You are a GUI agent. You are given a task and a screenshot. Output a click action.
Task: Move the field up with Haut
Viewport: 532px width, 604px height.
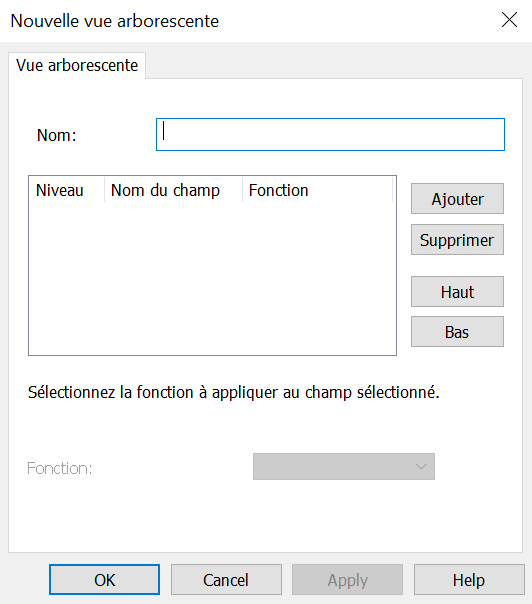(457, 292)
